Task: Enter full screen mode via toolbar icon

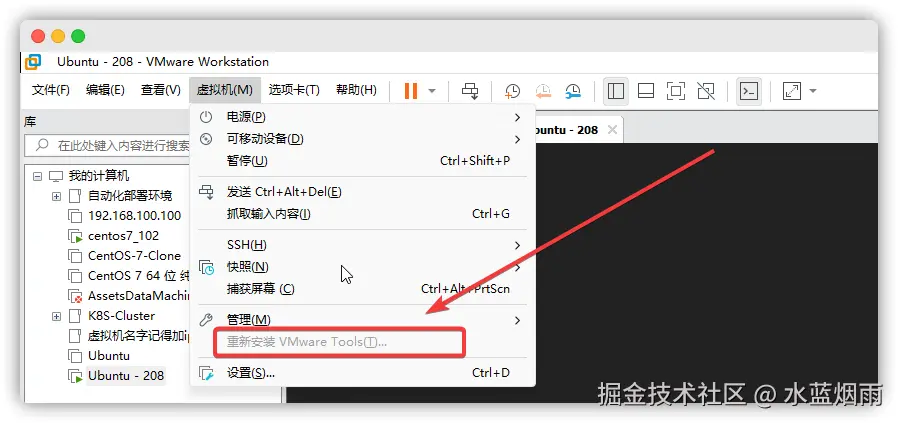Action: click(x=676, y=91)
